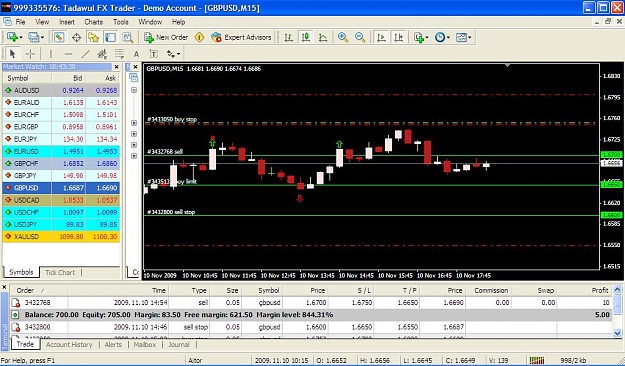Open the Indicators list dropdown

[x=421, y=37]
